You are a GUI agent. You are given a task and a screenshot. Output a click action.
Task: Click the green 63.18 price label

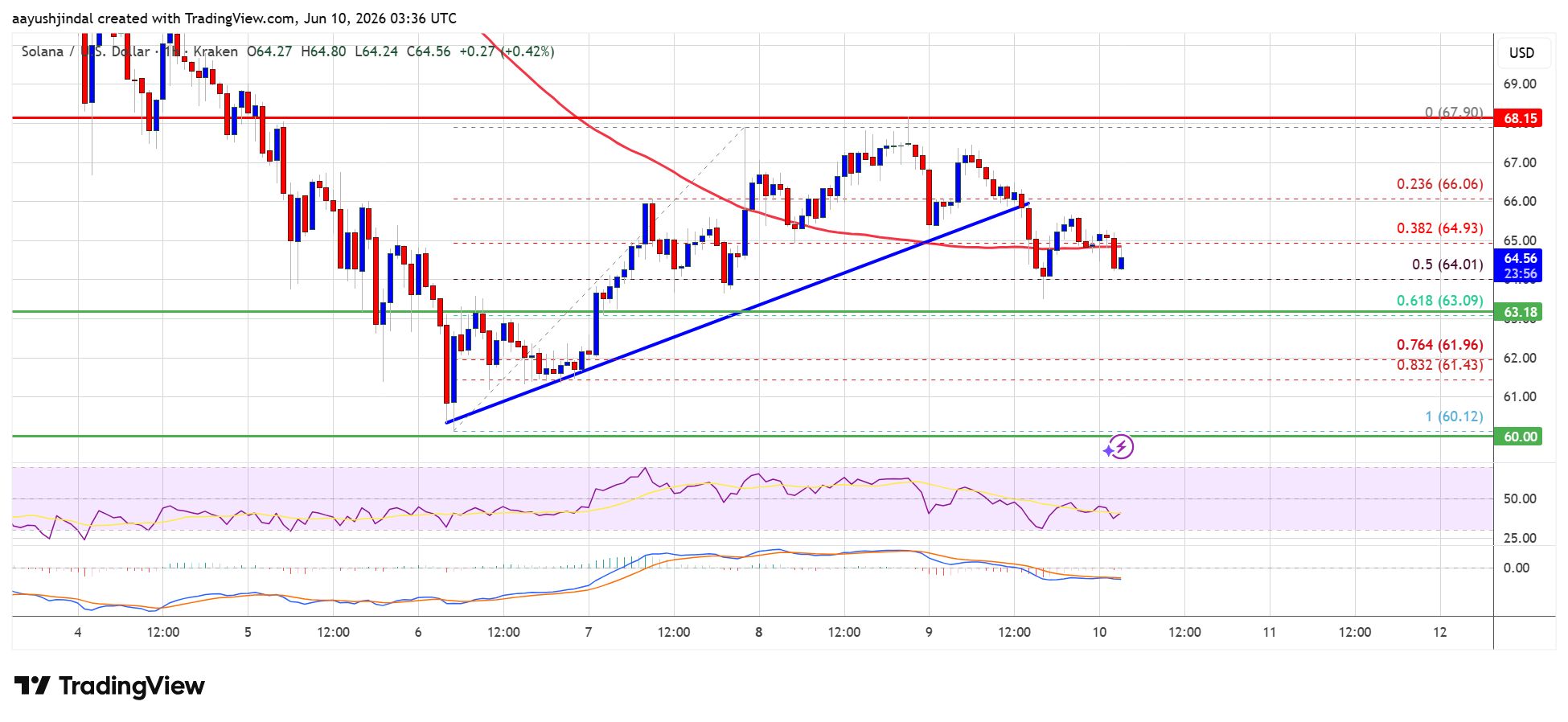point(1518,312)
